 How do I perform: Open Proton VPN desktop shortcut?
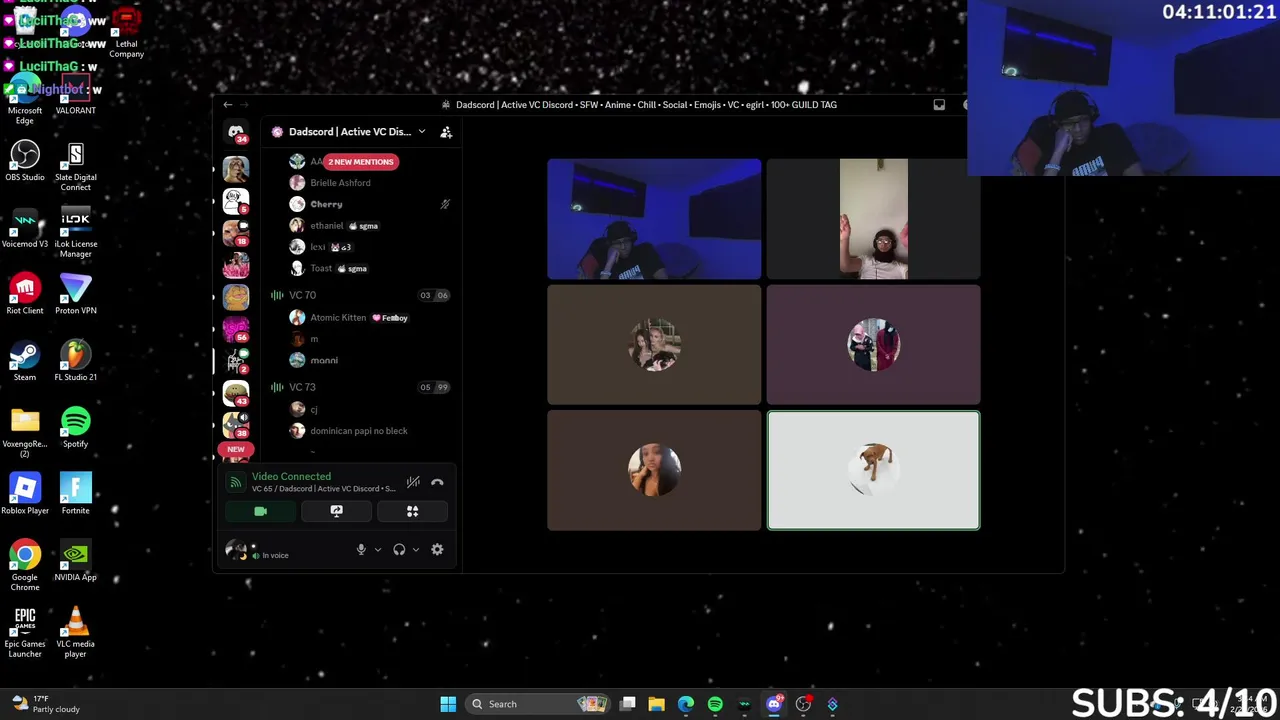pos(75,294)
